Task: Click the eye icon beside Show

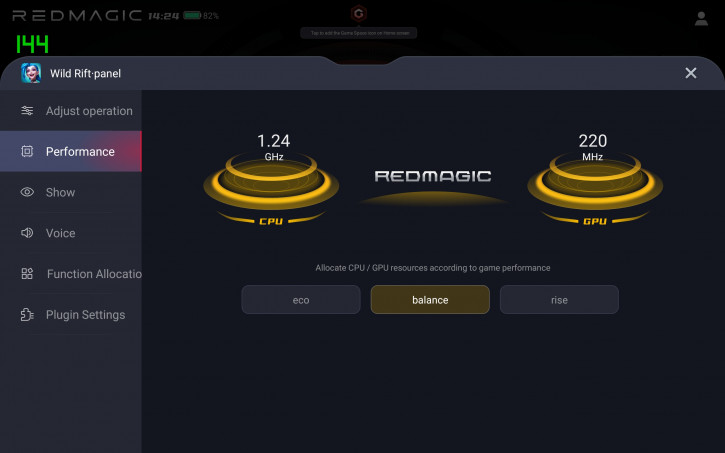Action: click(27, 192)
